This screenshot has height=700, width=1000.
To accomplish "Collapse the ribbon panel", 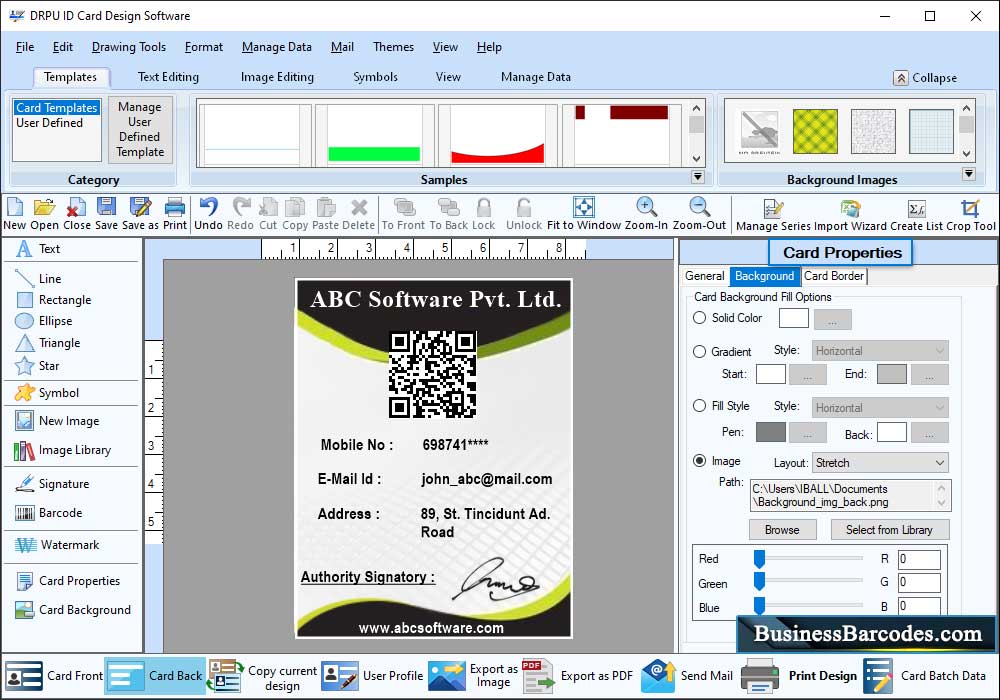I will tap(925, 78).
